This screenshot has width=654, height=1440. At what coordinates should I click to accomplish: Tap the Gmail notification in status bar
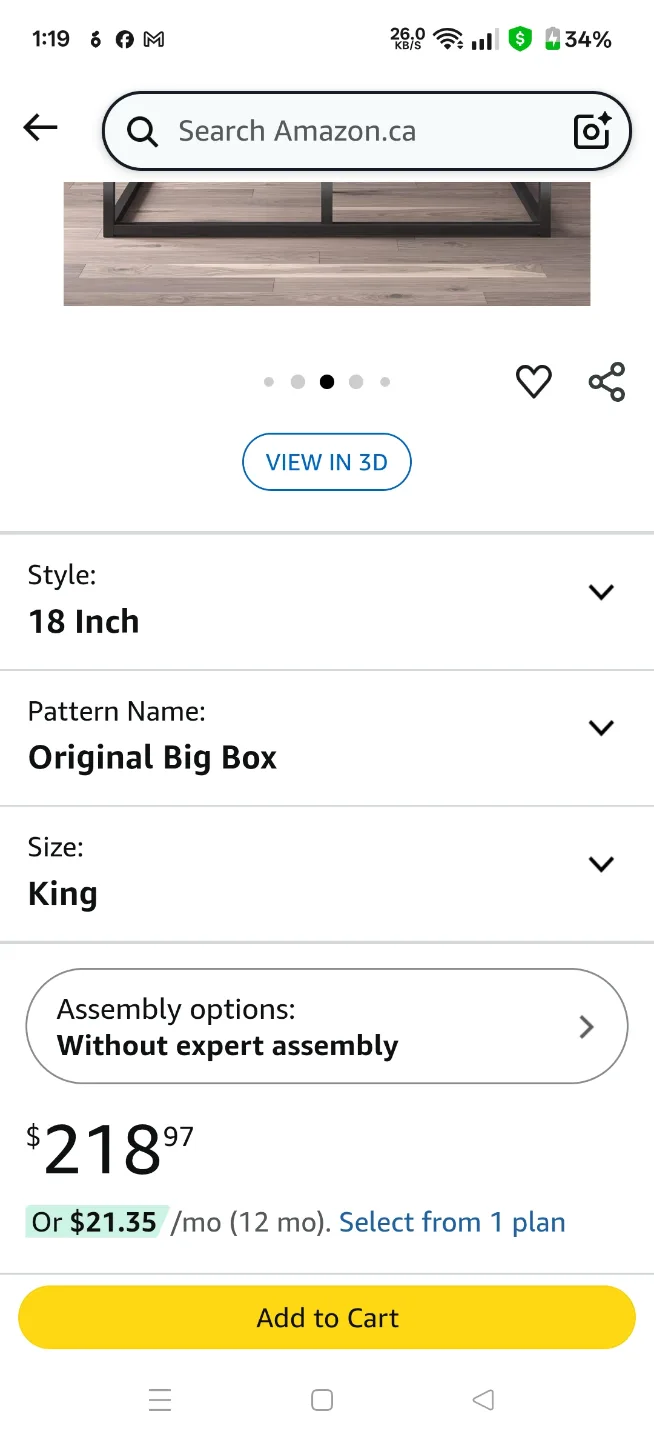(x=156, y=39)
